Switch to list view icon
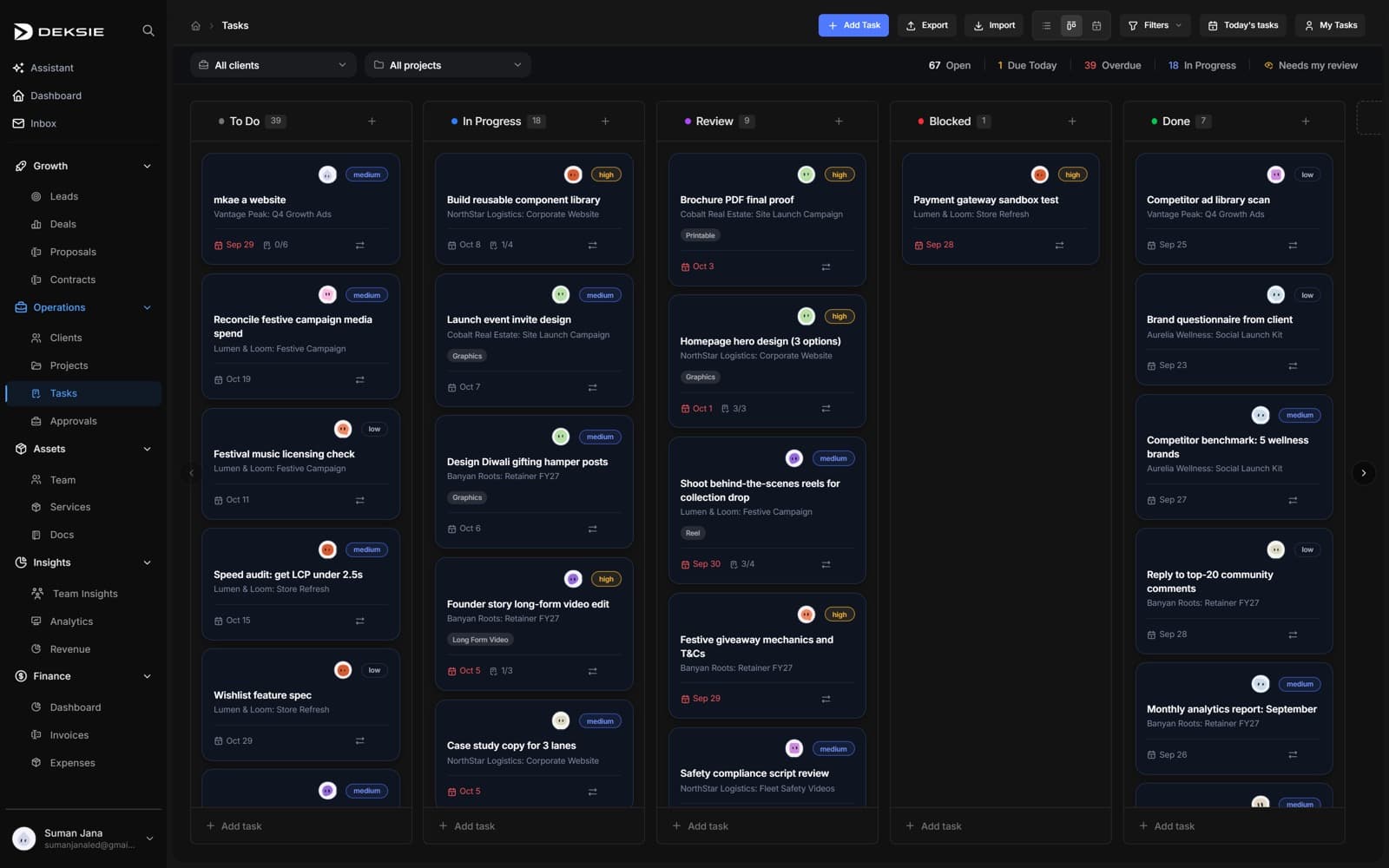Viewport: 1389px width, 868px height. [x=1046, y=25]
